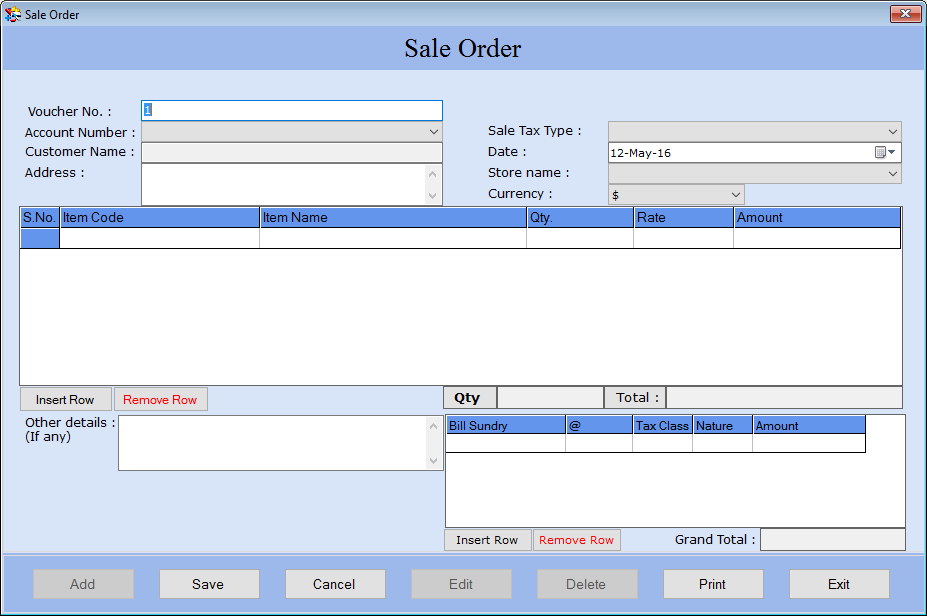Click the Bill Sundry column header
927x616 pixels.
coord(505,426)
